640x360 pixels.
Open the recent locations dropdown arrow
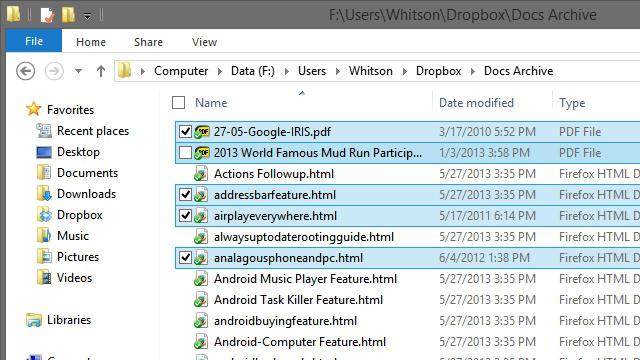click(x=78, y=71)
